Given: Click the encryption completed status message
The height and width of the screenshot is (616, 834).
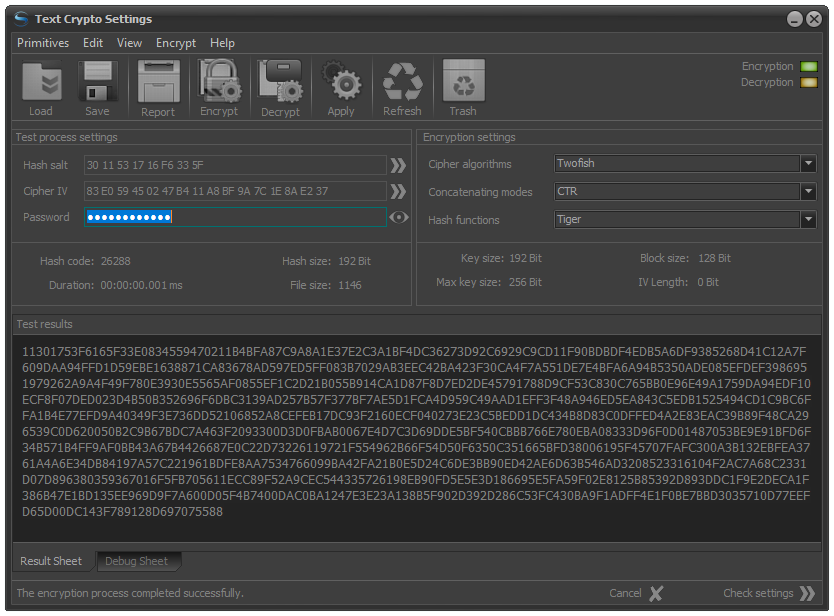Looking at the screenshot, I should [x=130, y=593].
